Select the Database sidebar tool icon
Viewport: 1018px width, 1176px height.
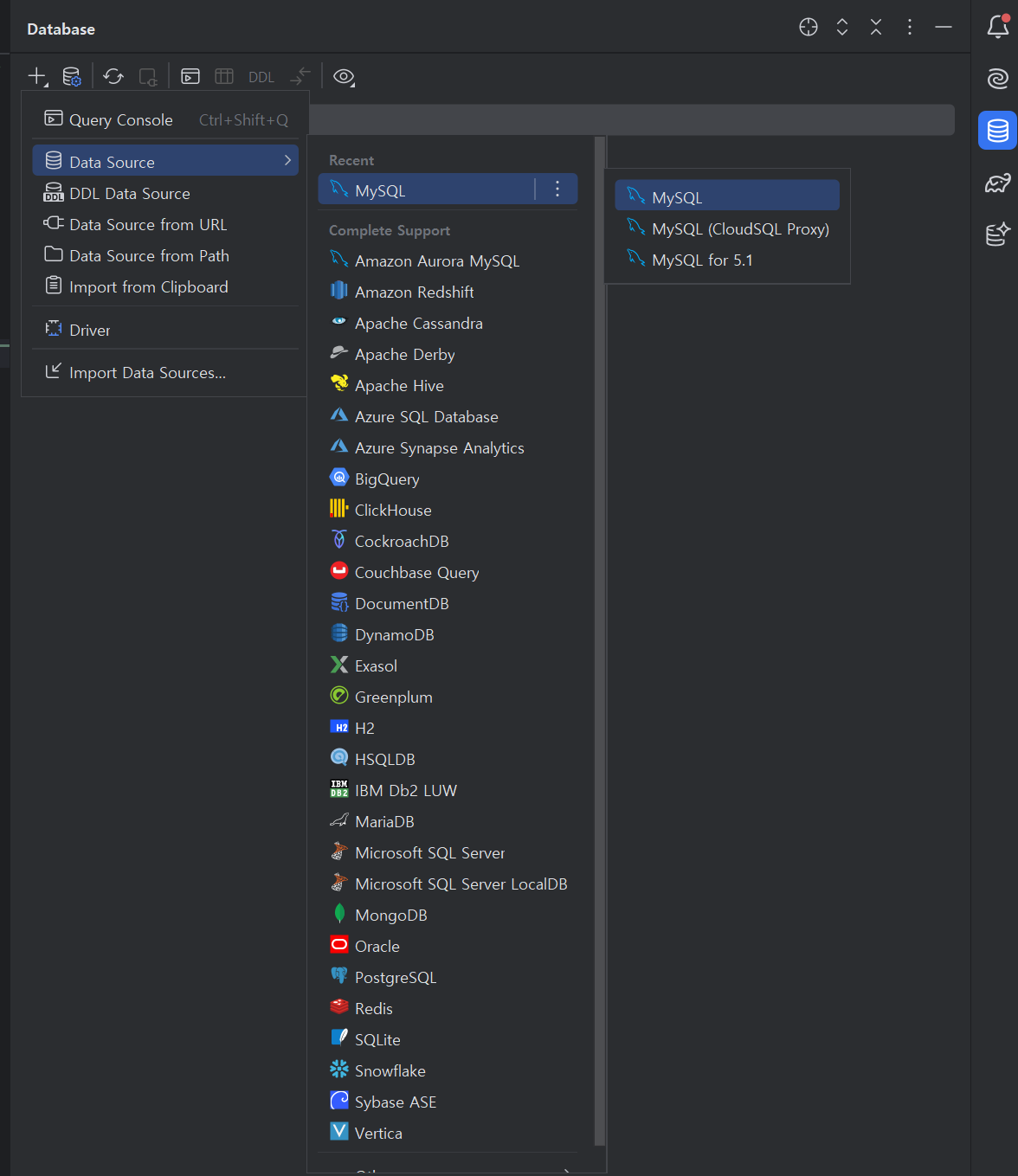click(x=998, y=131)
